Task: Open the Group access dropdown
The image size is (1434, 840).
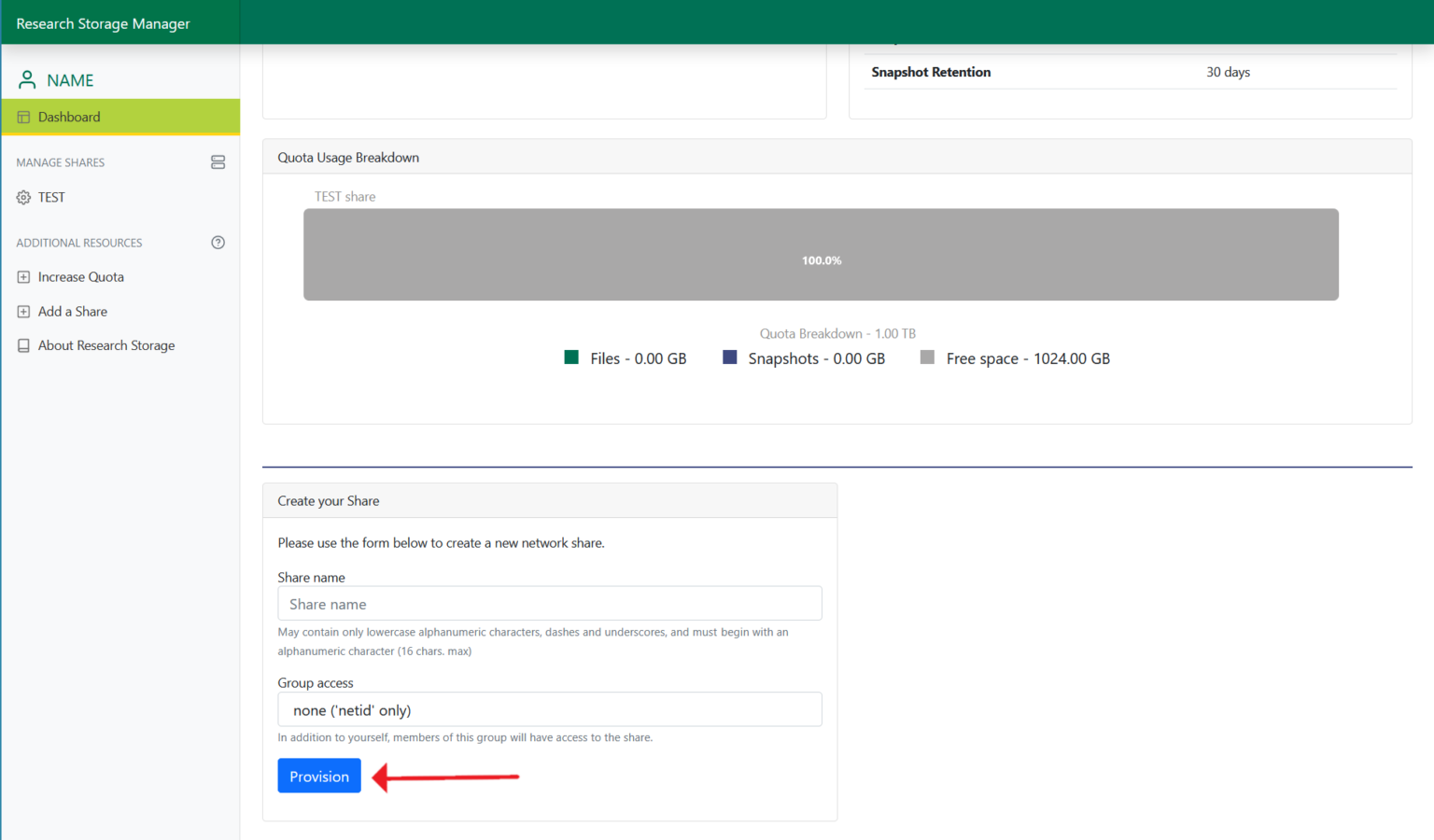Action: pyautogui.click(x=550, y=709)
